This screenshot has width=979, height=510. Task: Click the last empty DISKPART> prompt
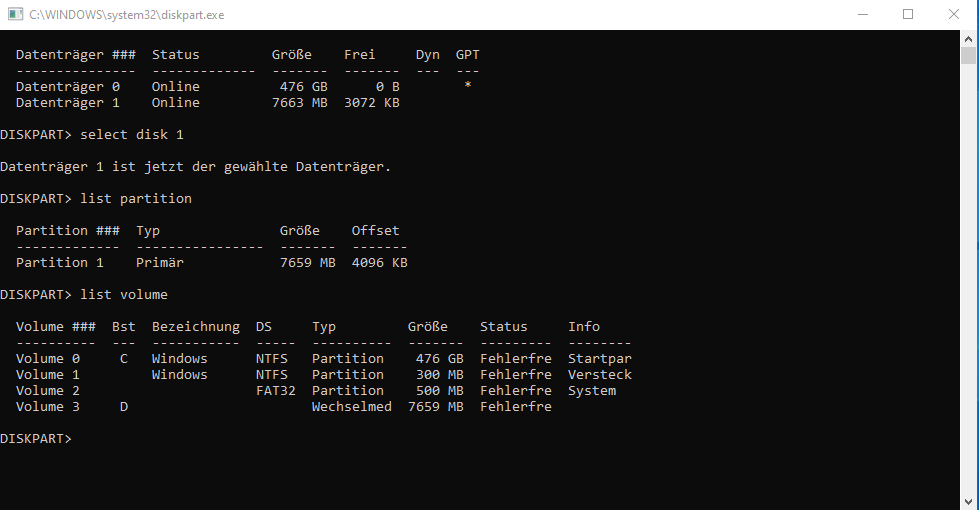36,439
